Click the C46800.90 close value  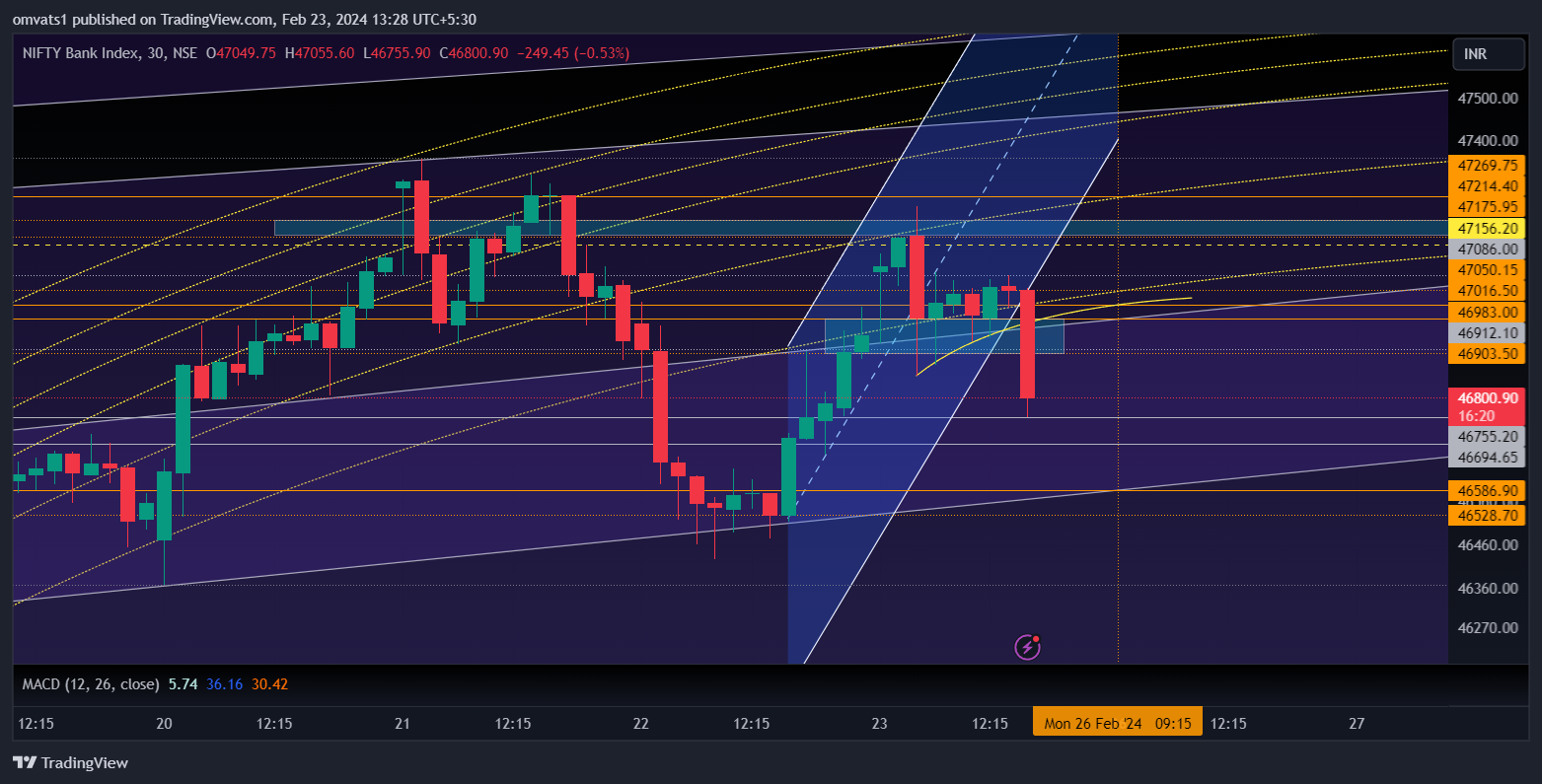(474, 53)
